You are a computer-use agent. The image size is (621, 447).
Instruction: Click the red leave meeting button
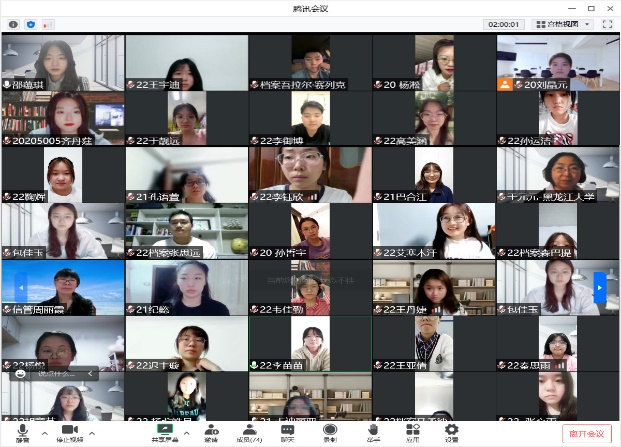click(x=586, y=433)
